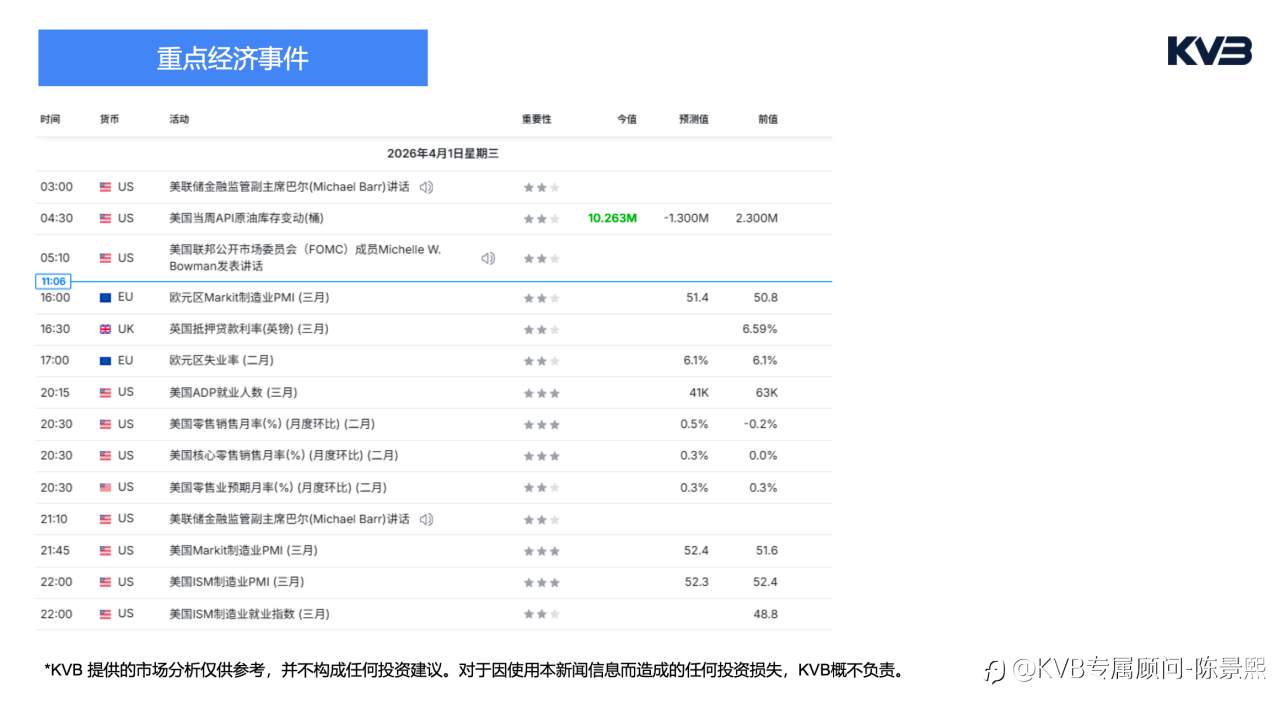
Task: Click the 预测值 column header
Action: point(693,119)
